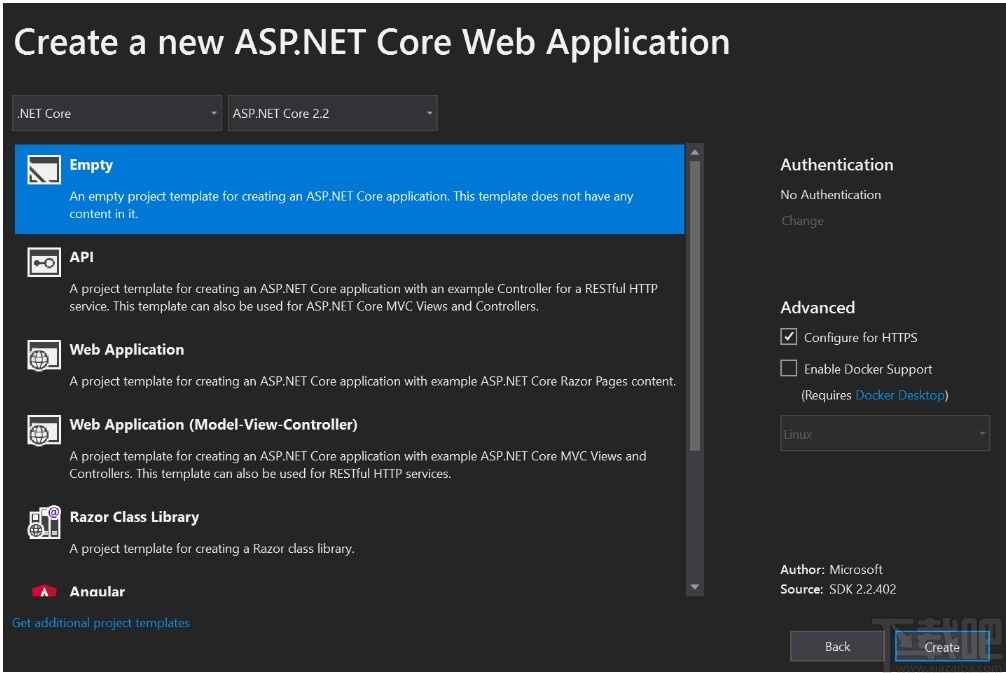Click Change under Authentication

[x=802, y=221]
